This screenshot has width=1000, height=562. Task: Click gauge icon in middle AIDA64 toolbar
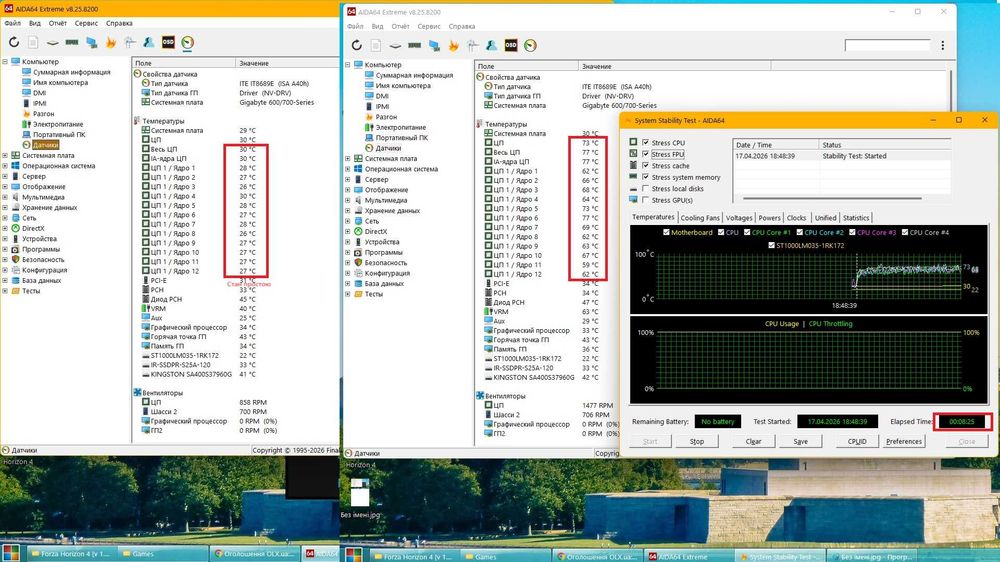pos(530,45)
